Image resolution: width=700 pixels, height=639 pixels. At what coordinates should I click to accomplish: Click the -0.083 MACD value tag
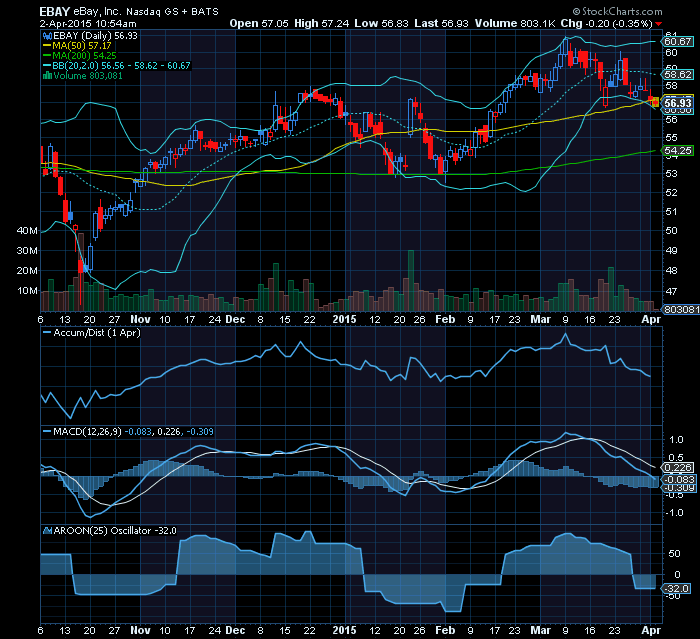coord(679,480)
